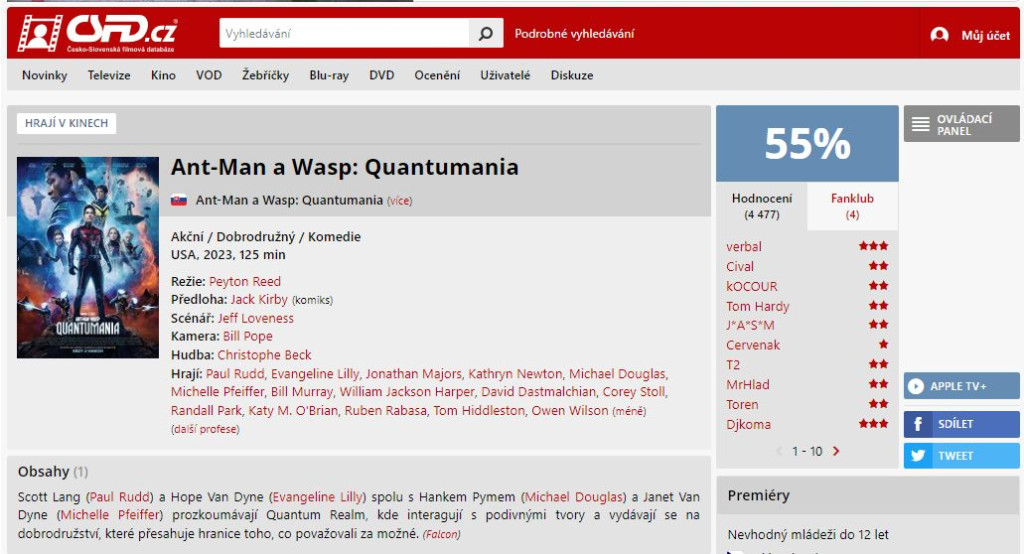
Task: Click the Ovládací panel button
Action: (961, 124)
